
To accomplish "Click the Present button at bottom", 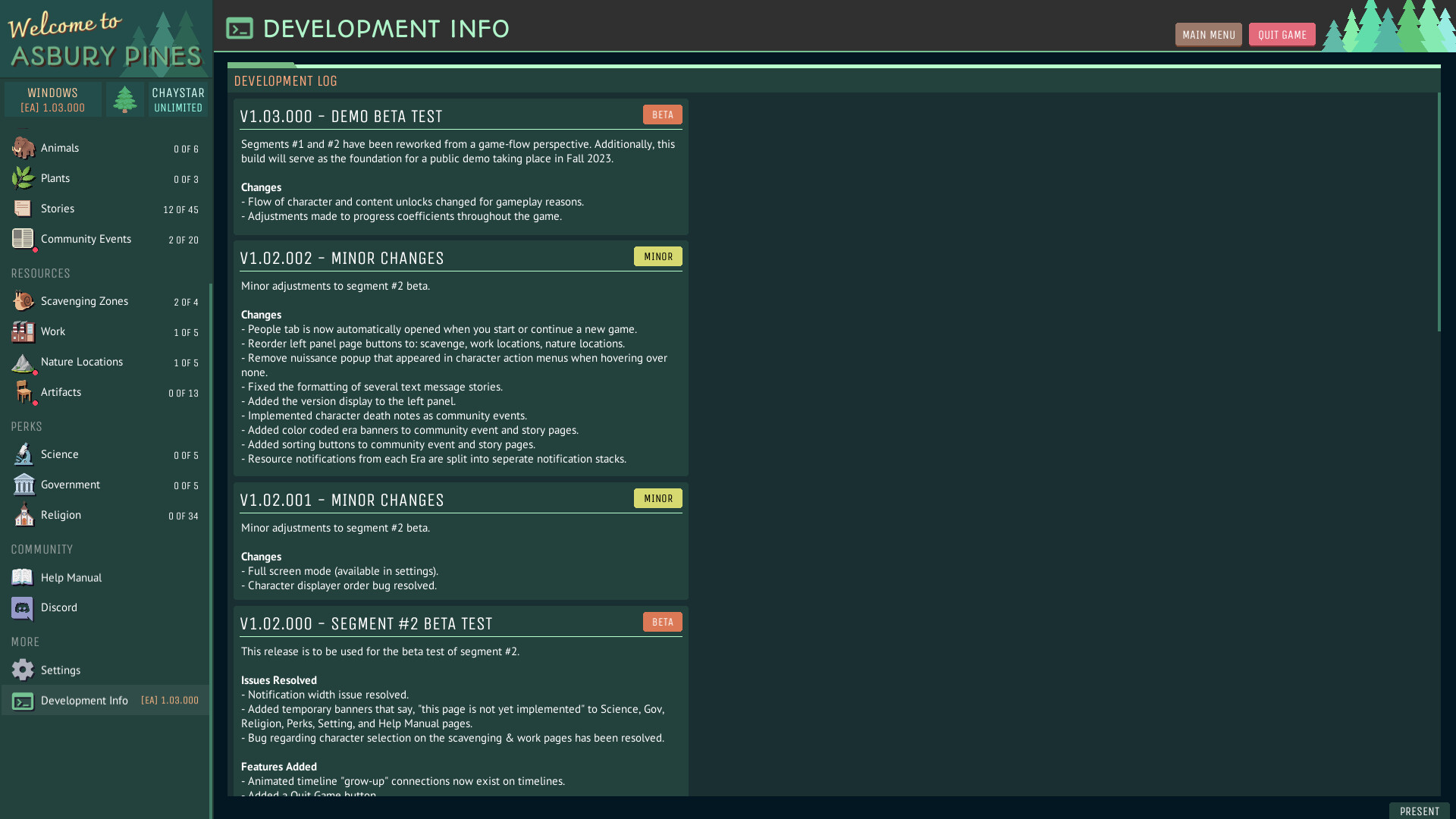I will coord(1419,811).
